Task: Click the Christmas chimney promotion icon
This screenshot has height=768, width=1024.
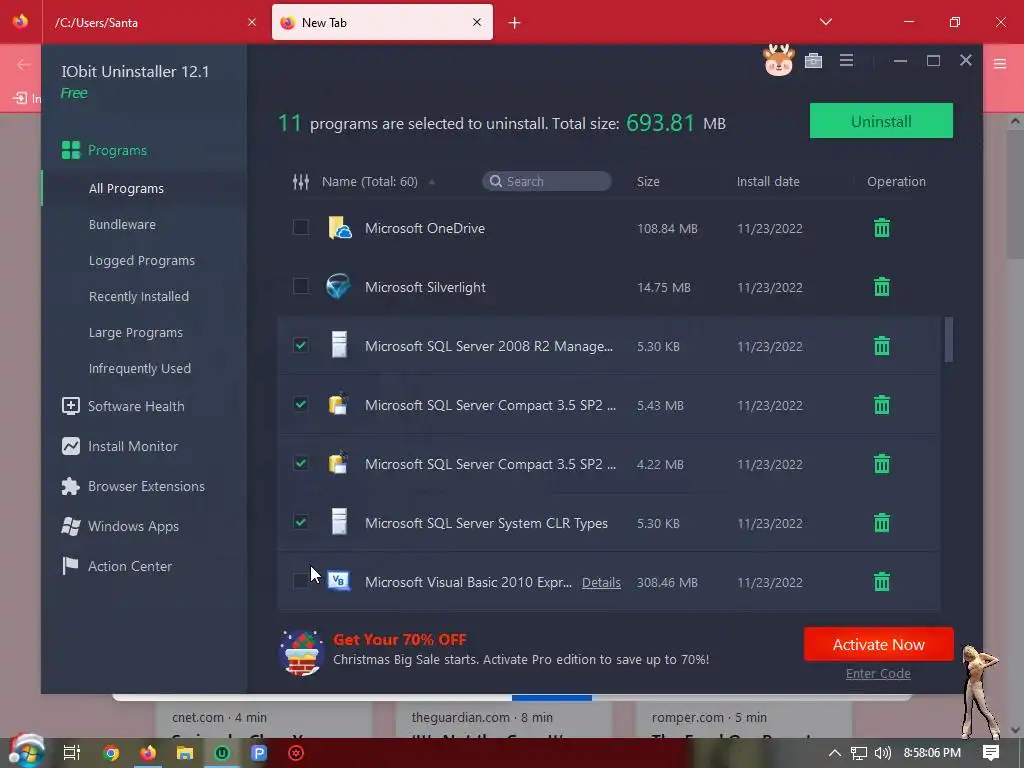Action: click(x=301, y=652)
